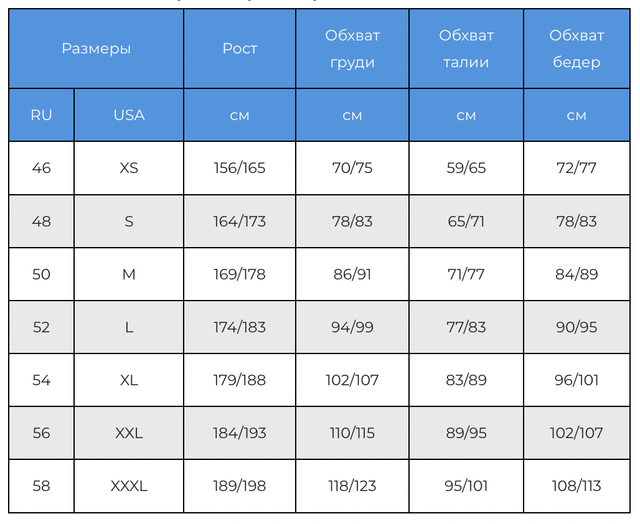Image resolution: width=640 pixels, height=524 pixels.
Task: Select the M size cell
Action: (x=129, y=274)
